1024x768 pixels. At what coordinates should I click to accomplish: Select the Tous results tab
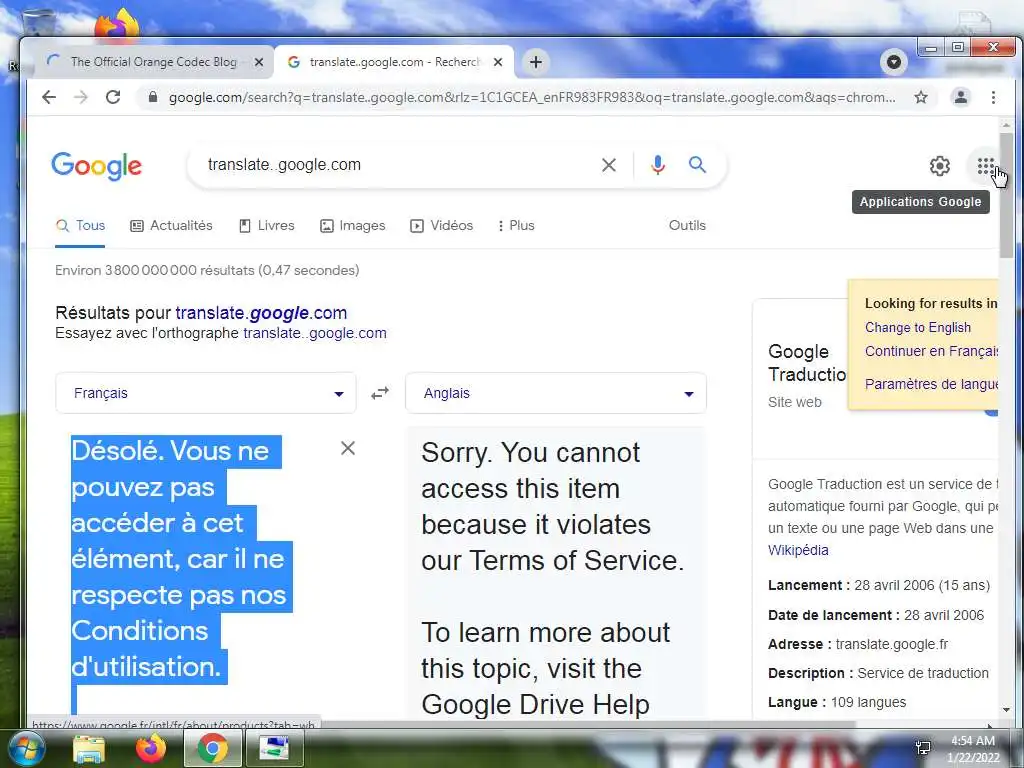pyautogui.click(x=80, y=225)
